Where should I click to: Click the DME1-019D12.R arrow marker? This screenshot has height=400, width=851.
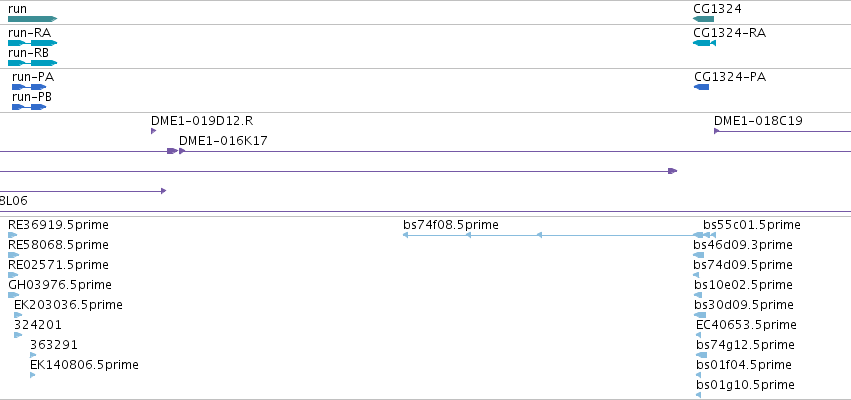coord(154,131)
